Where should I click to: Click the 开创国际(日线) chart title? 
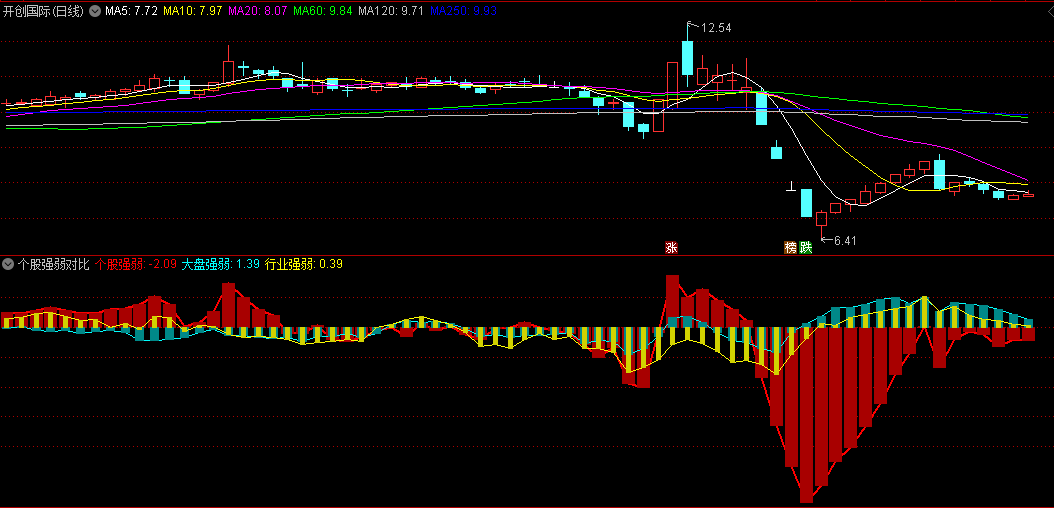[x=44, y=11]
